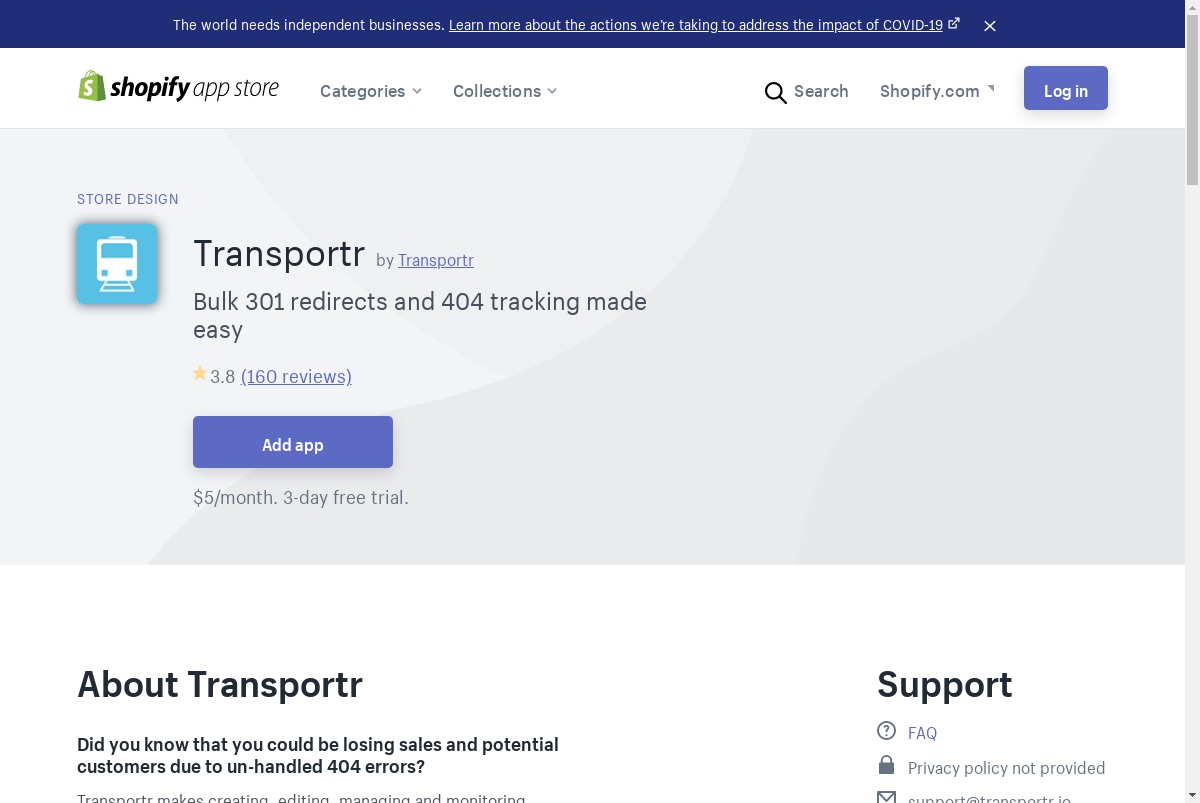Dismiss the COVID-19 banner with X
Image resolution: width=1200 pixels, height=803 pixels.
[x=990, y=26]
